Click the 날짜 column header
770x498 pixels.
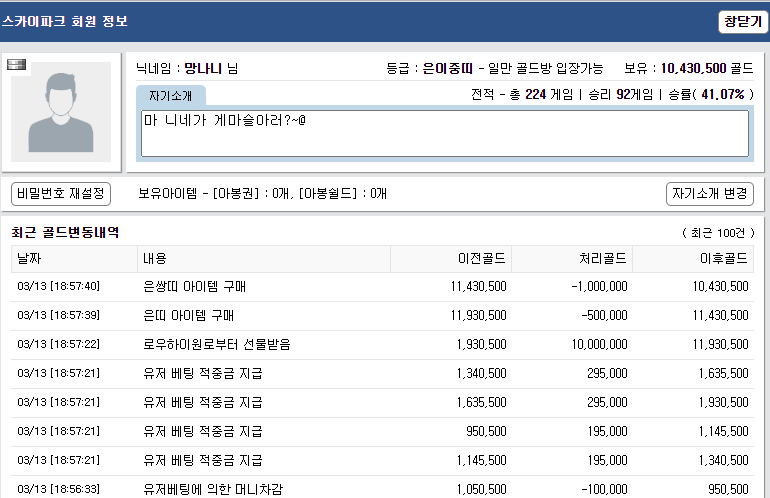(74, 258)
